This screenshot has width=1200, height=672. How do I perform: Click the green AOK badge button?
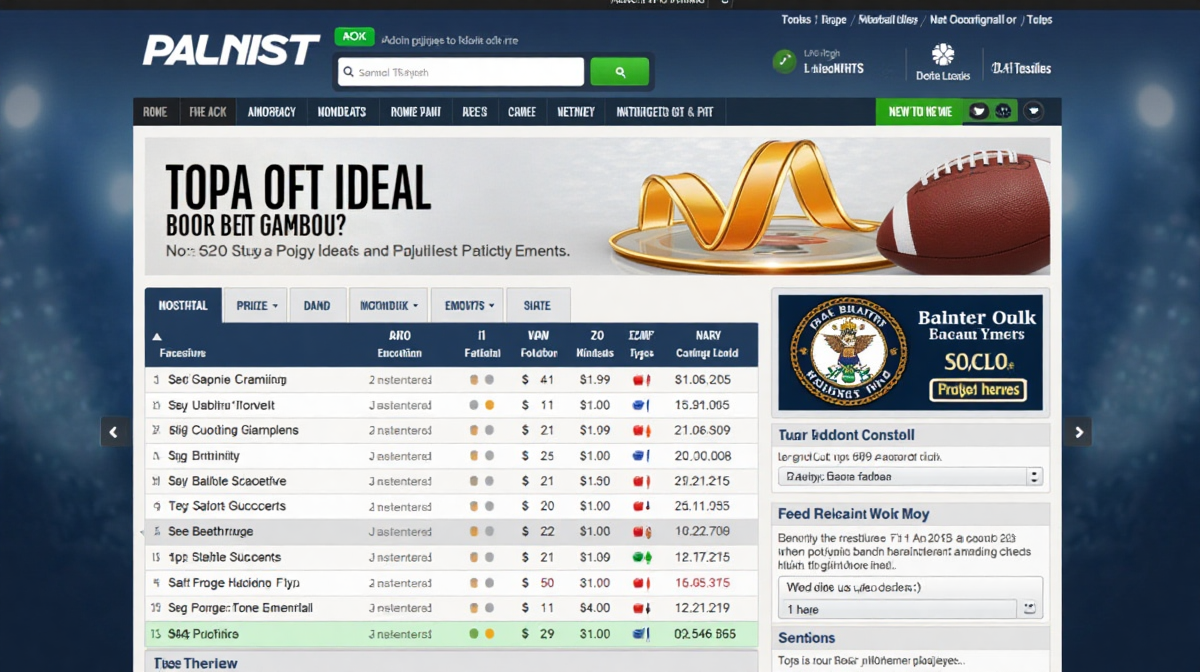[x=354, y=36]
